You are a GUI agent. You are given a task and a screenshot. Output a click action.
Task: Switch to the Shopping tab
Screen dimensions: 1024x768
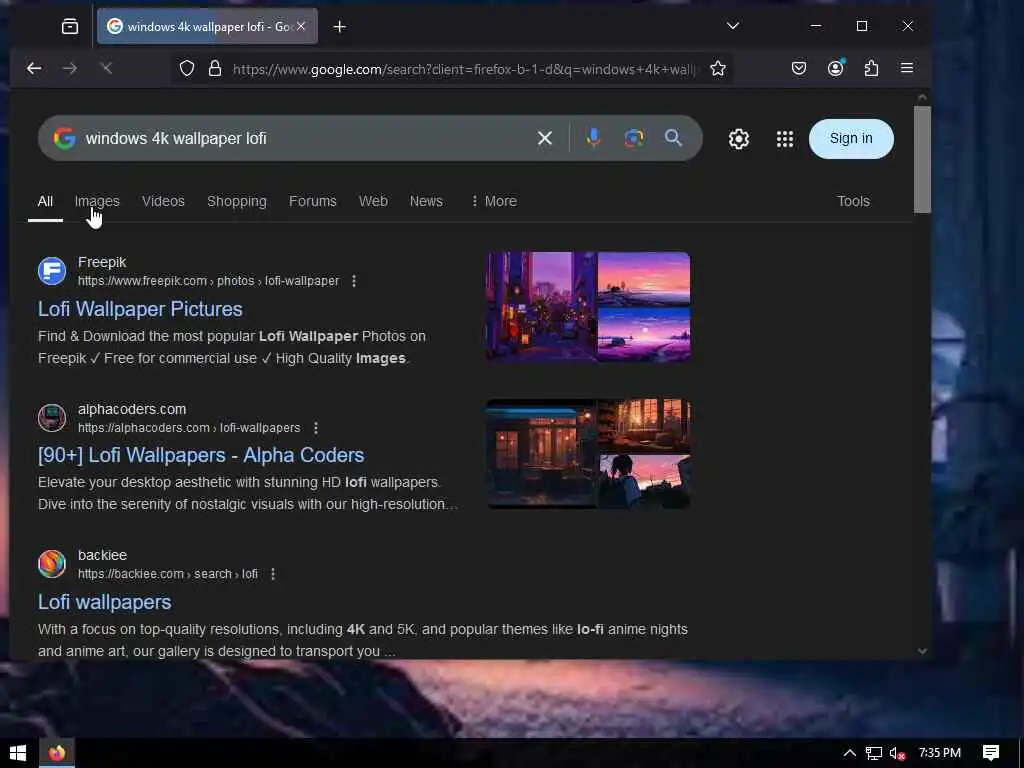pyautogui.click(x=236, y=201)
